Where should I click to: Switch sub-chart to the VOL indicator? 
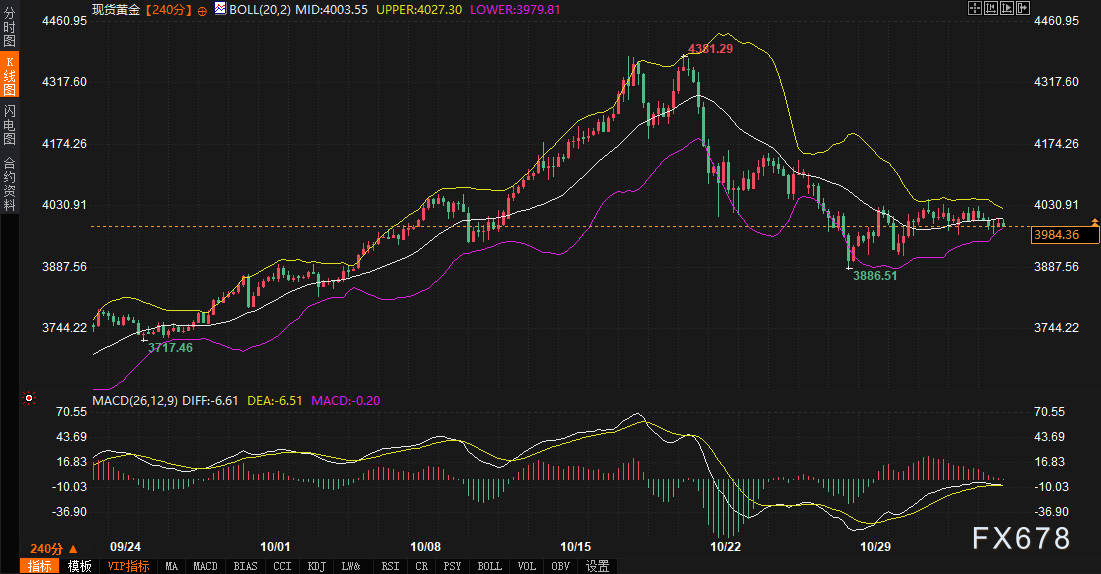(x=527, y=566)
